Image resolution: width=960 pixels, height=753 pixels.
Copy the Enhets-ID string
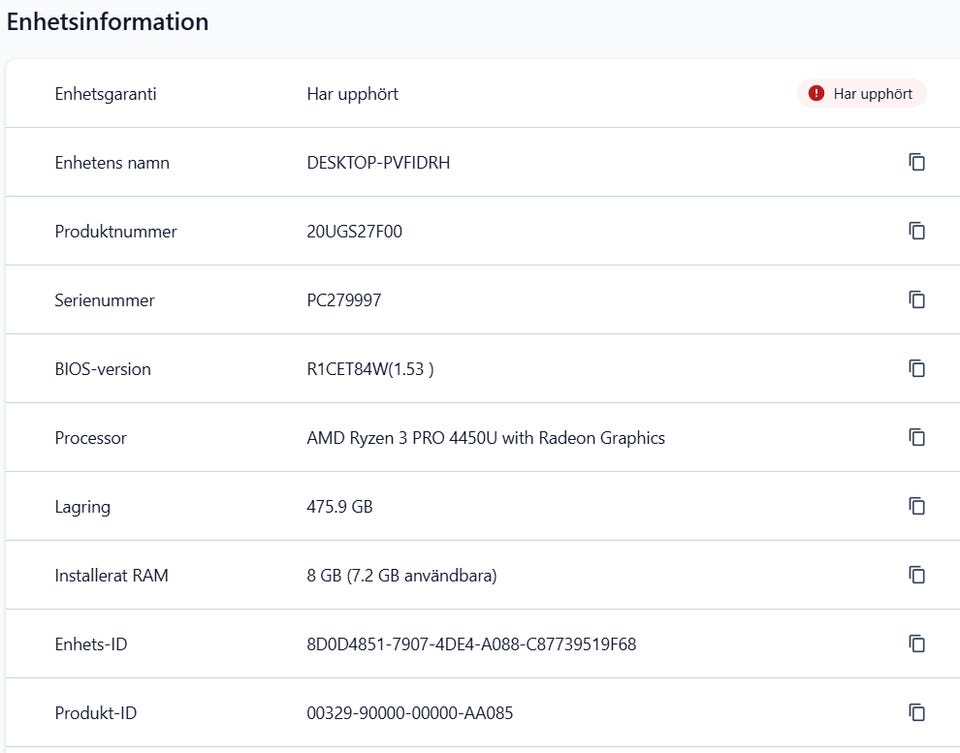(916, 644)
